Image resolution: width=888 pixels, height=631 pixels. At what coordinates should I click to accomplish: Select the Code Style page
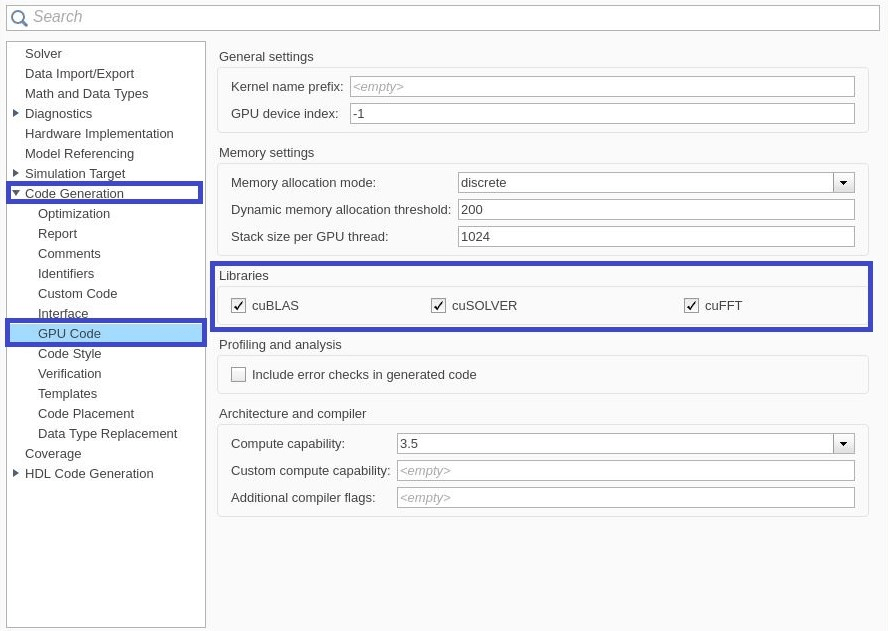click(x=69, y=354)
